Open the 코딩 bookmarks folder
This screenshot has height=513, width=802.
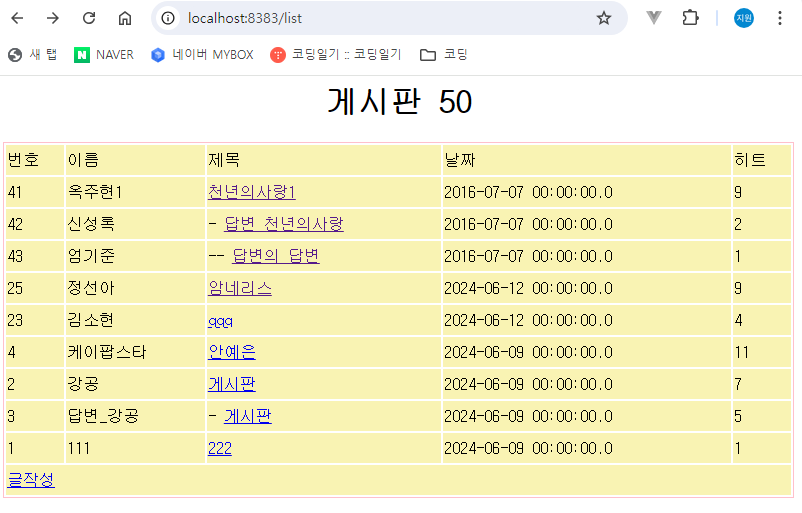tap(443, 54)
